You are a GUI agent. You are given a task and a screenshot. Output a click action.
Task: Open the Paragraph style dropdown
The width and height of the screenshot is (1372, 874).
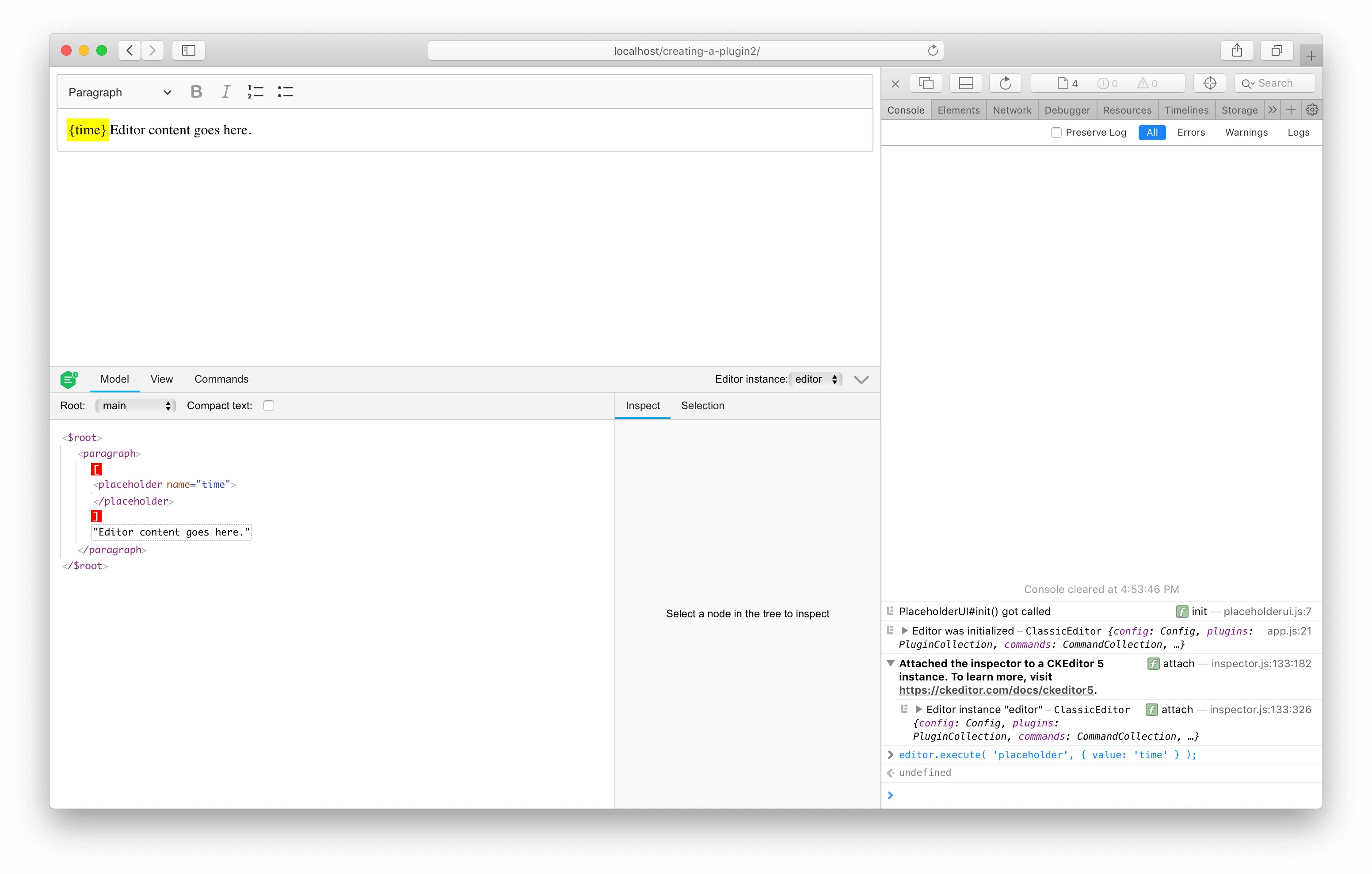click(120, 92)
